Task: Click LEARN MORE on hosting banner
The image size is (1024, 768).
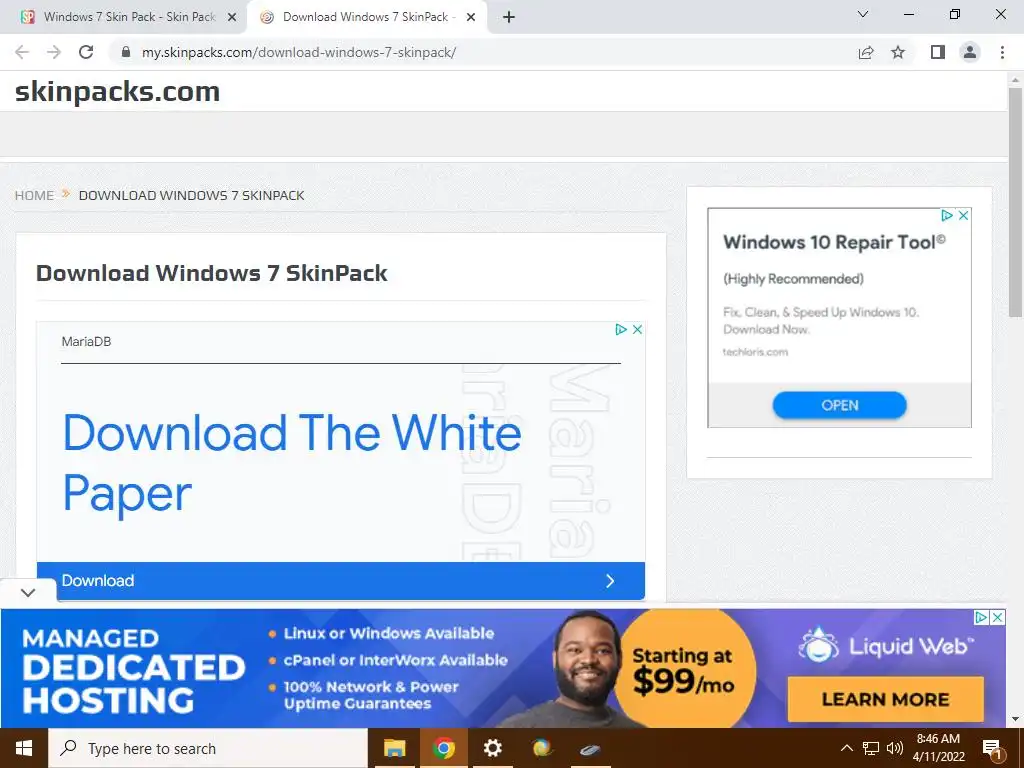Action: click(x=886, y=699)
